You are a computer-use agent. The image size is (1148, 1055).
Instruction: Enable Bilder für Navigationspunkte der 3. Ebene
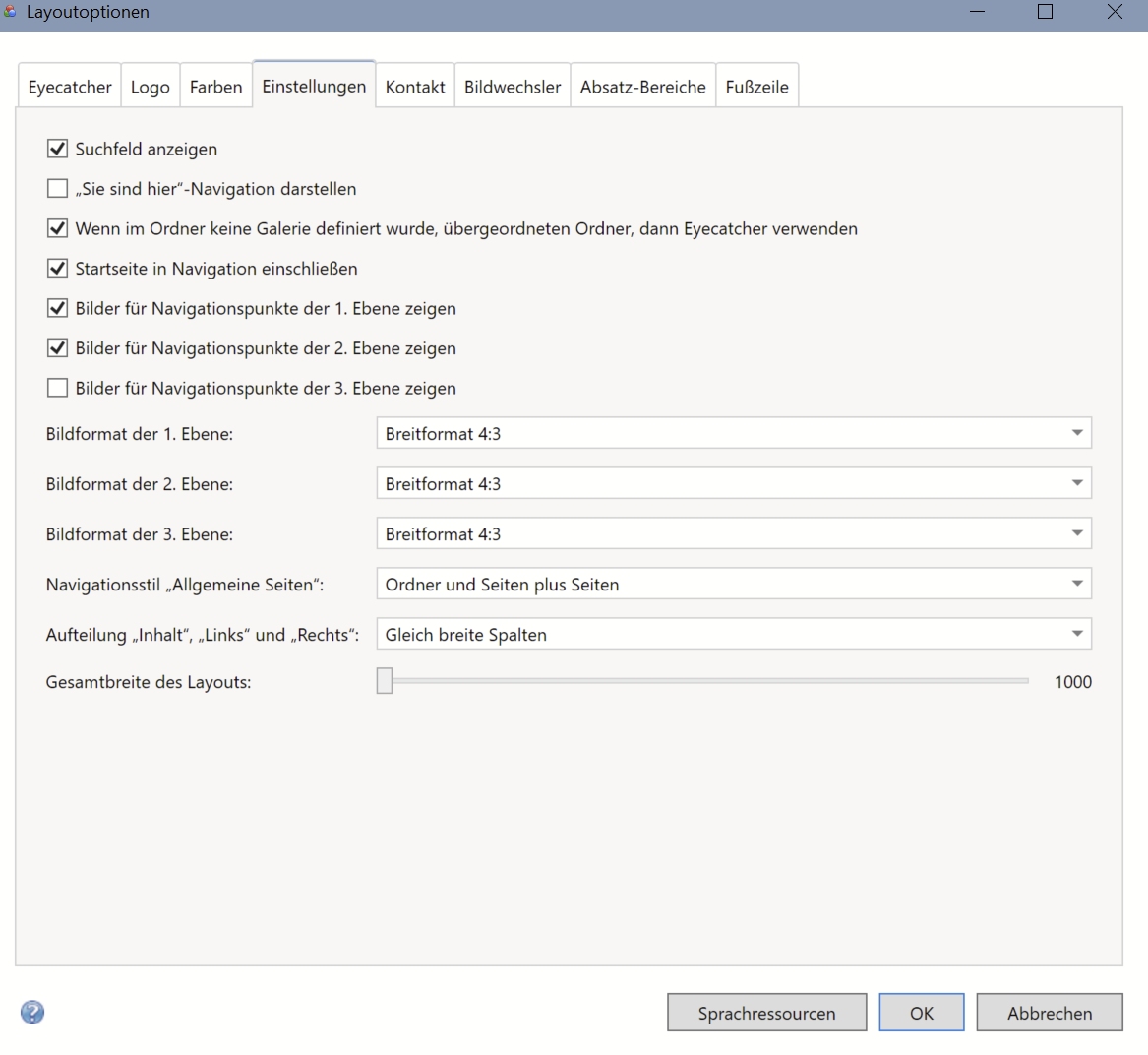tap(58, 388)
